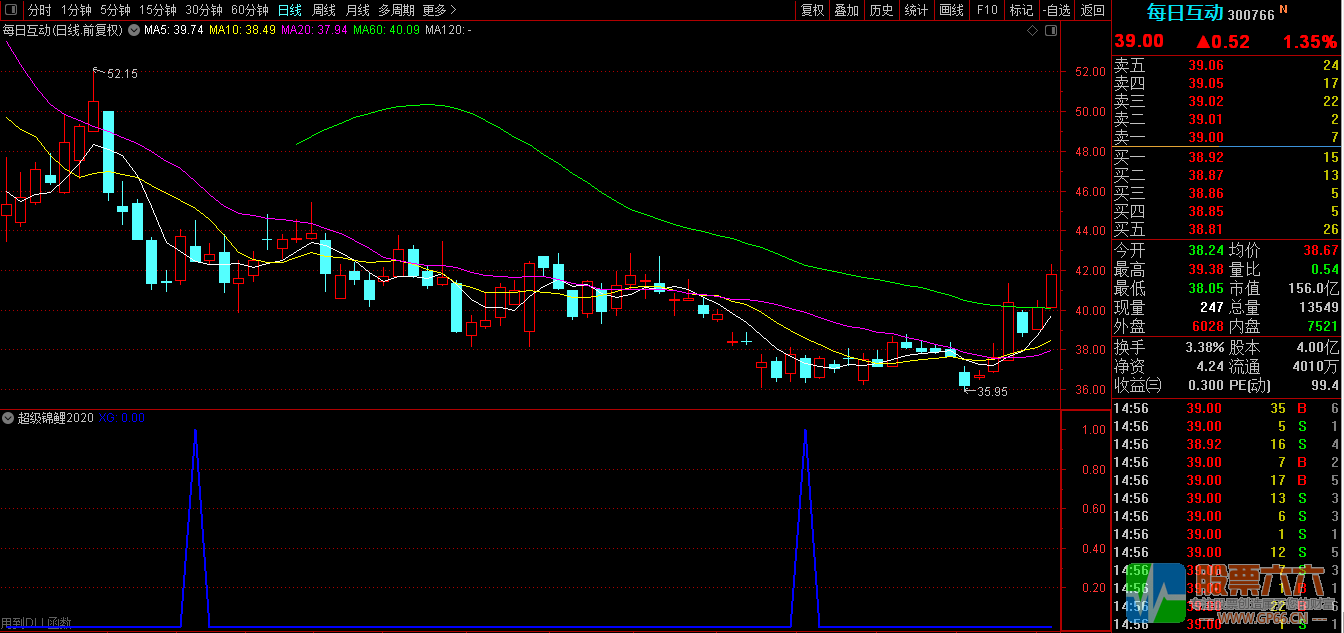Click the diamond marker icon above the chart
Image resolution: width=1344 pixels, height=633 pixels.
coord(1032,31)
